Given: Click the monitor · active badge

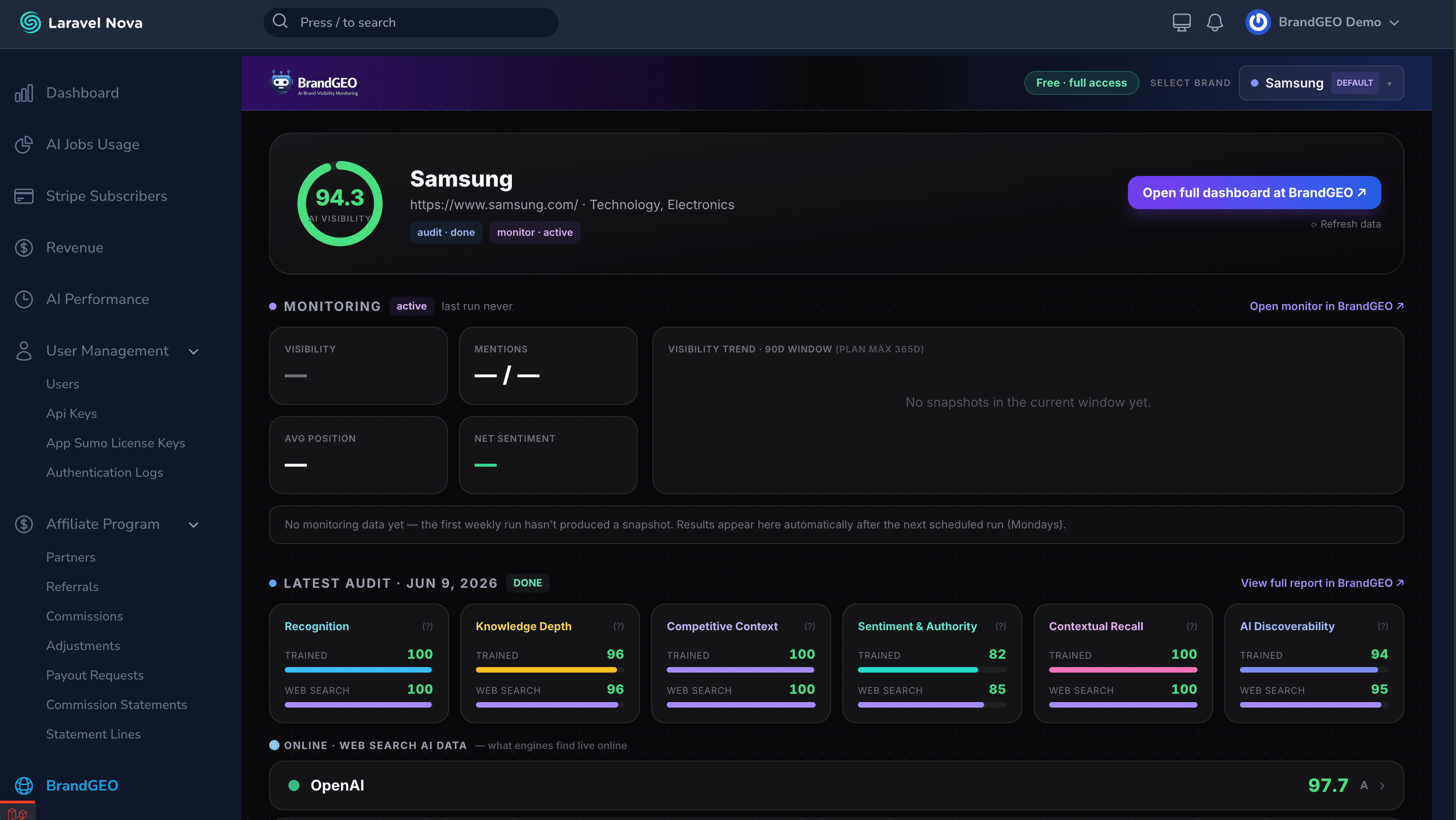Looking at the screenshot, I should click(x=534, y=232).
